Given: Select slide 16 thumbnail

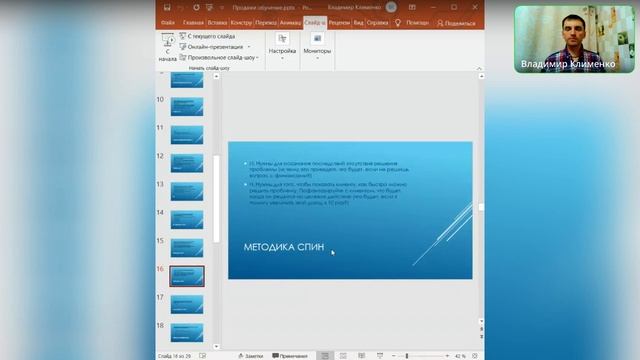Looking at the screenshot, I should [187, 276].
